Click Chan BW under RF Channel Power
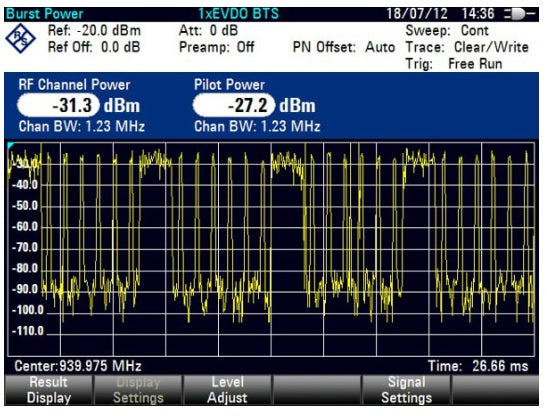 (x=82, y=126)
